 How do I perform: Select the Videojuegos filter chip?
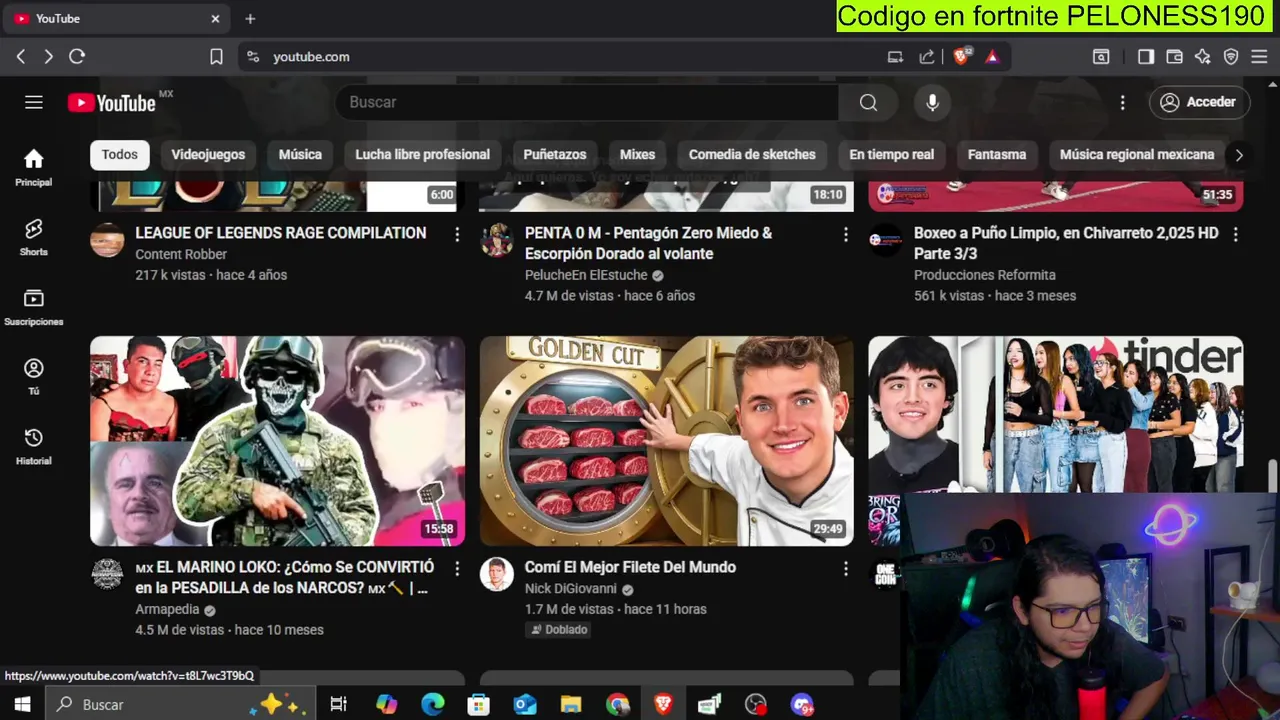coord(208,154)
